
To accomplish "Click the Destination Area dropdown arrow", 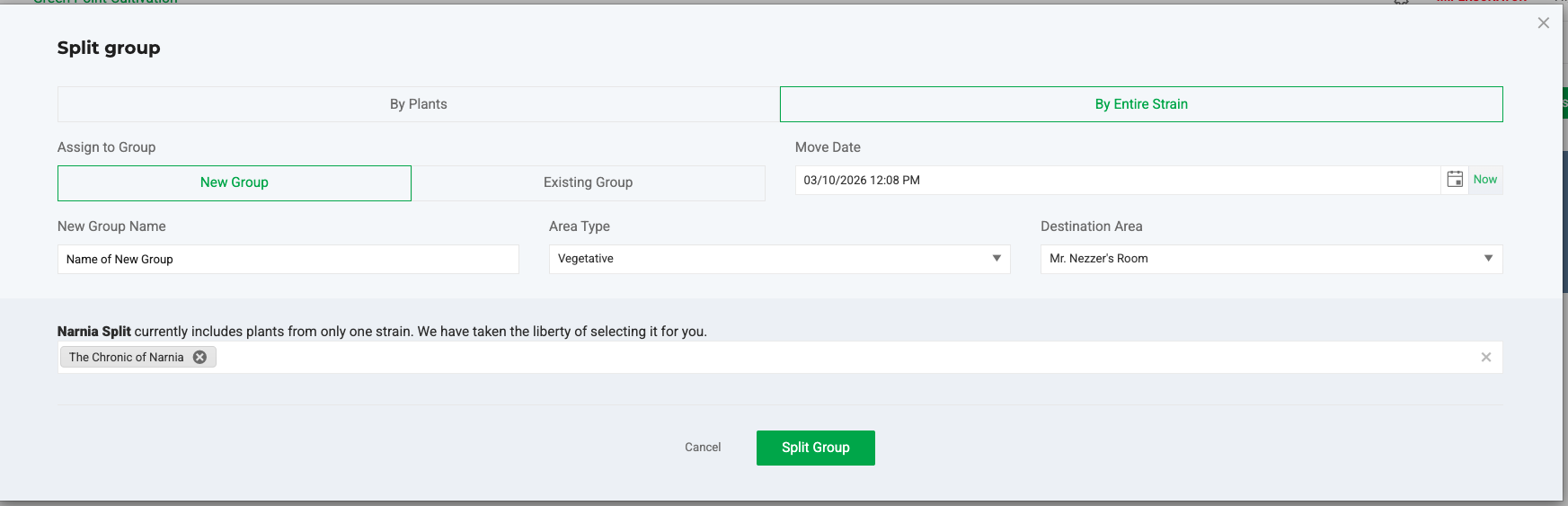I will coord(1488,259).
